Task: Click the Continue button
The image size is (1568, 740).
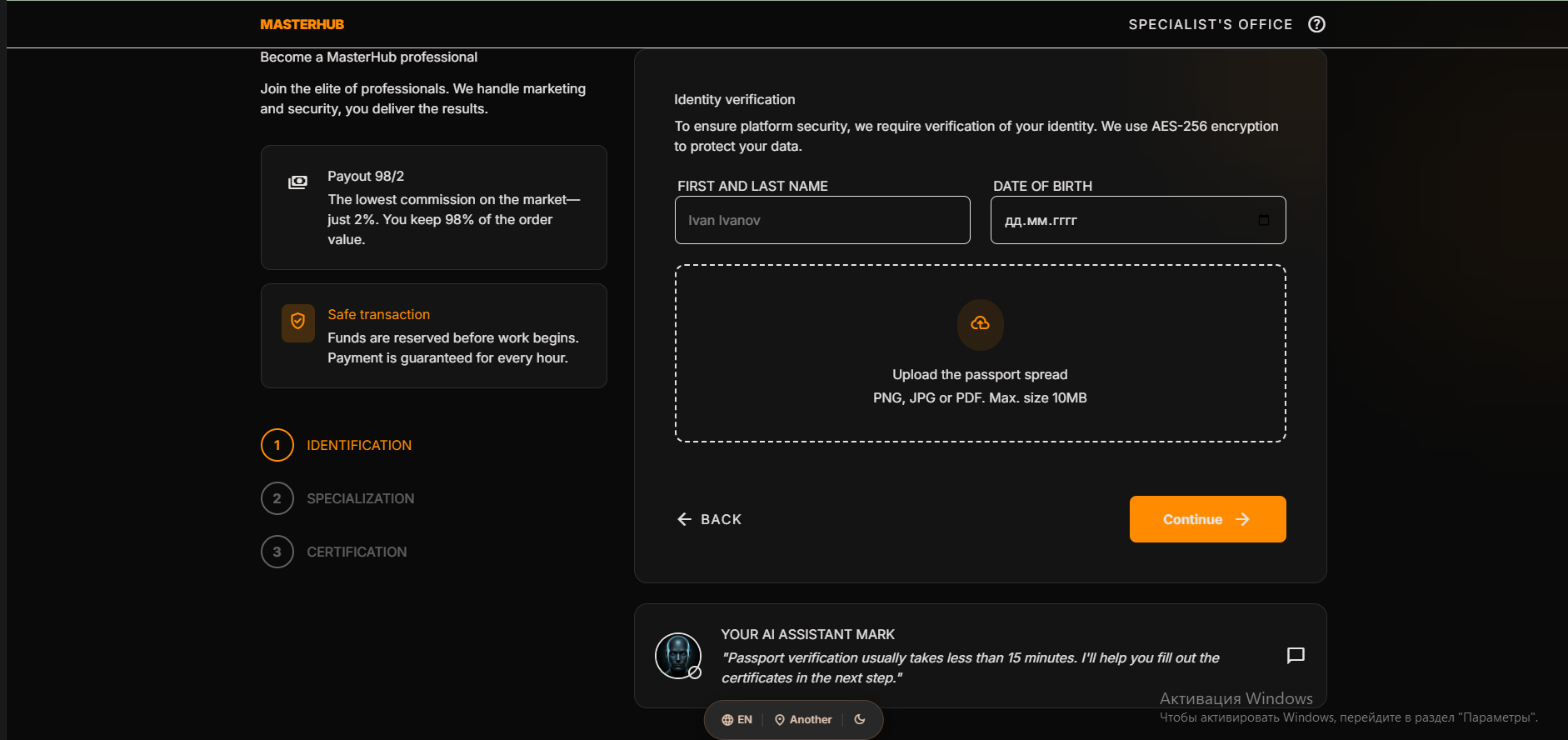Action: tap(1207, 519)
